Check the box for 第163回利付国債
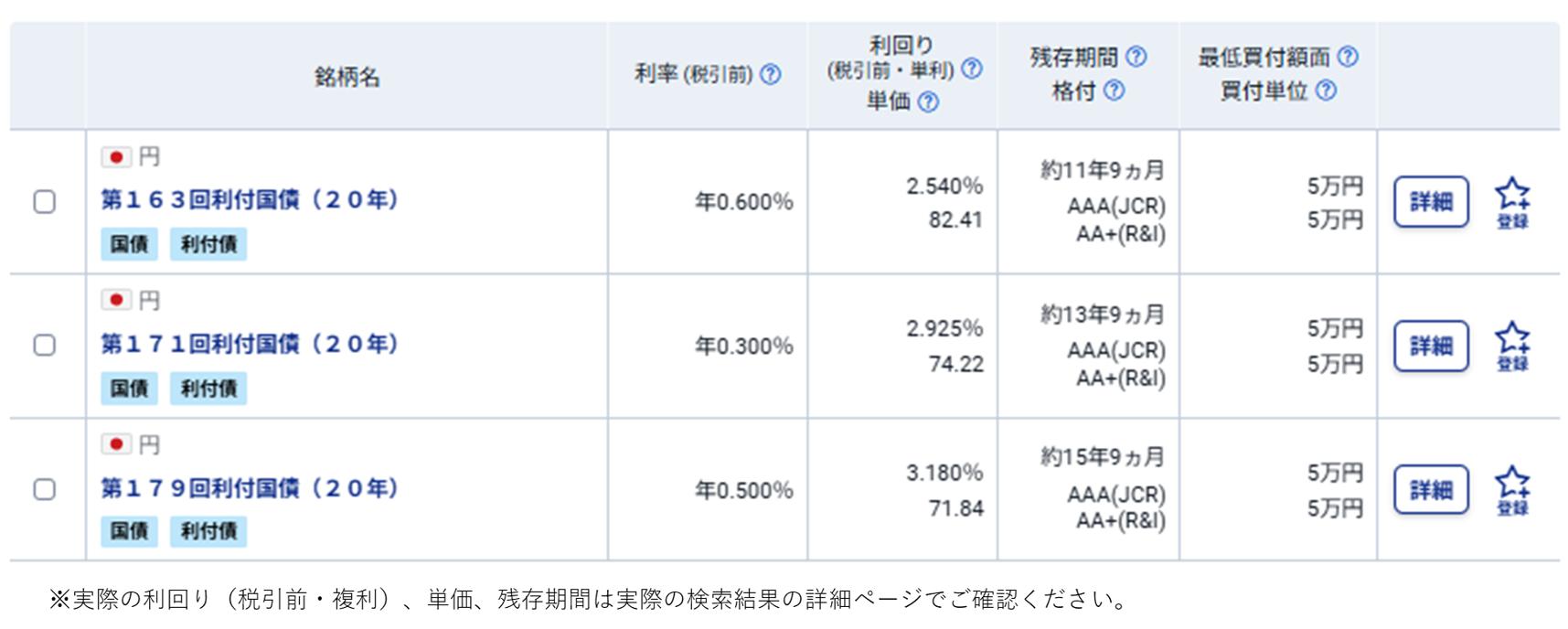The width and height of the screenshot is (1568, 629). click(44, 201)
